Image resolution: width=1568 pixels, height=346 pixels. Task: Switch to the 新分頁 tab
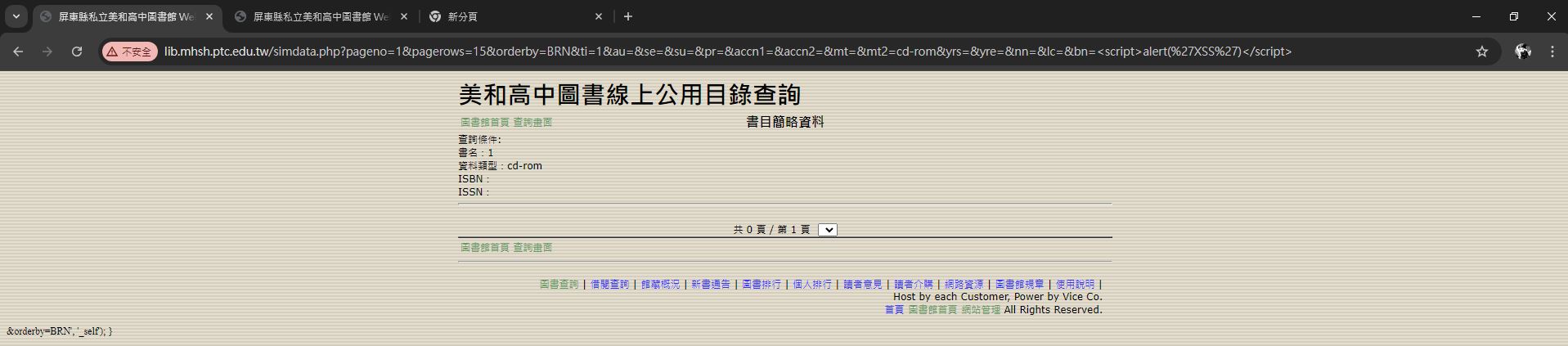pos(516,16)
